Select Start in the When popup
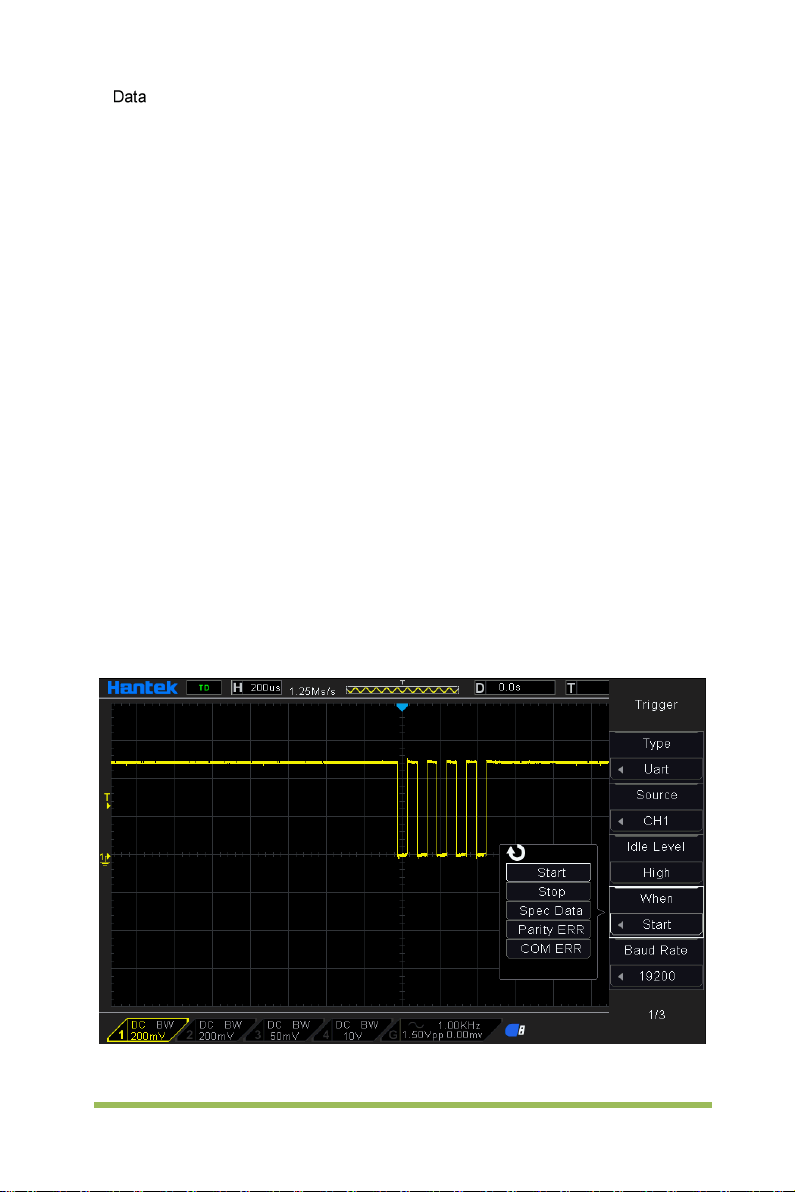Screen dimensions: 795x1192 pyautogui.click(x=549, y=873)
